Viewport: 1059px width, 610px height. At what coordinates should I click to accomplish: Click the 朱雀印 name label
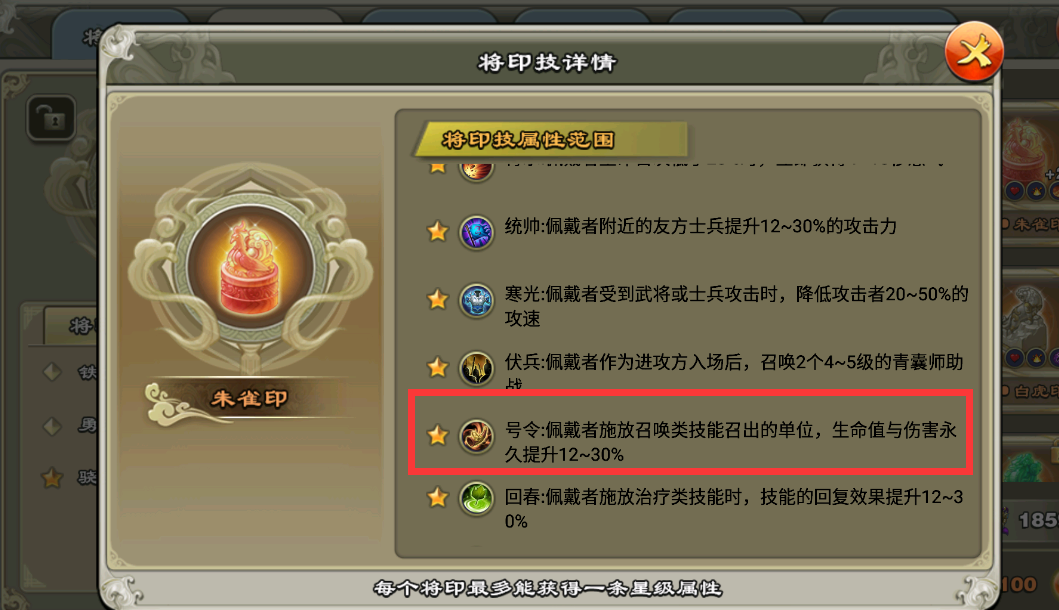(250, 399)
